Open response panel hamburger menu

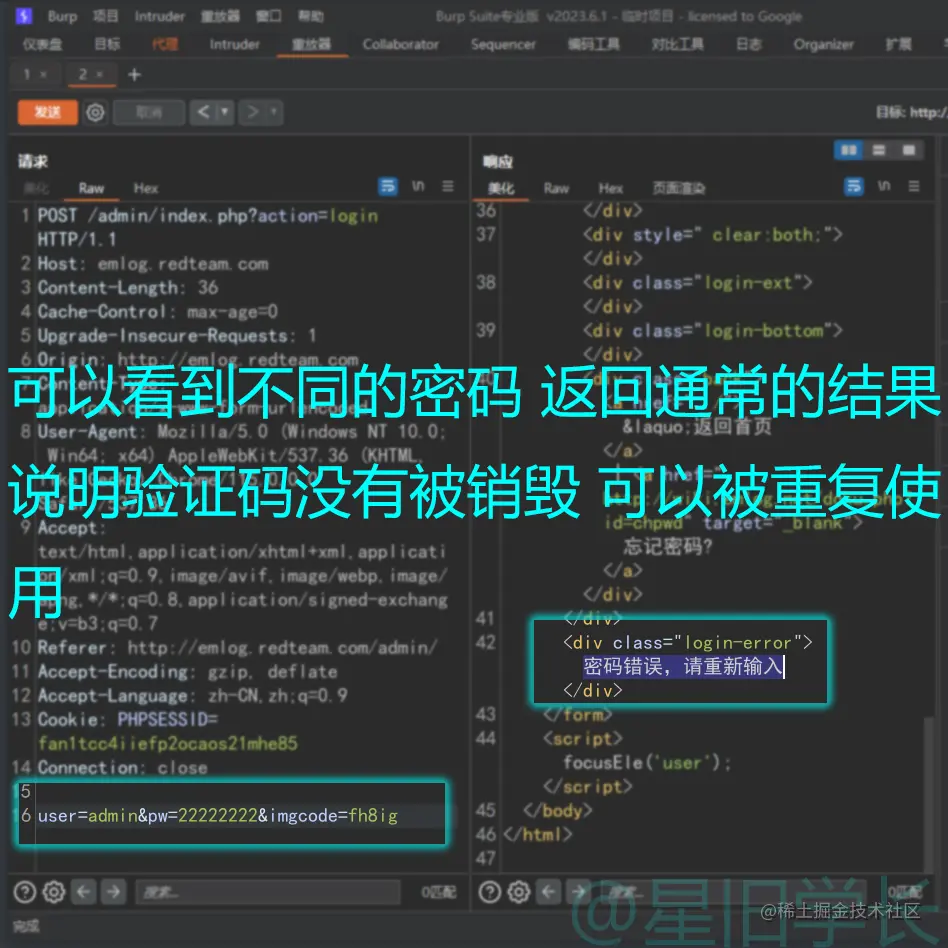(914, 186)
